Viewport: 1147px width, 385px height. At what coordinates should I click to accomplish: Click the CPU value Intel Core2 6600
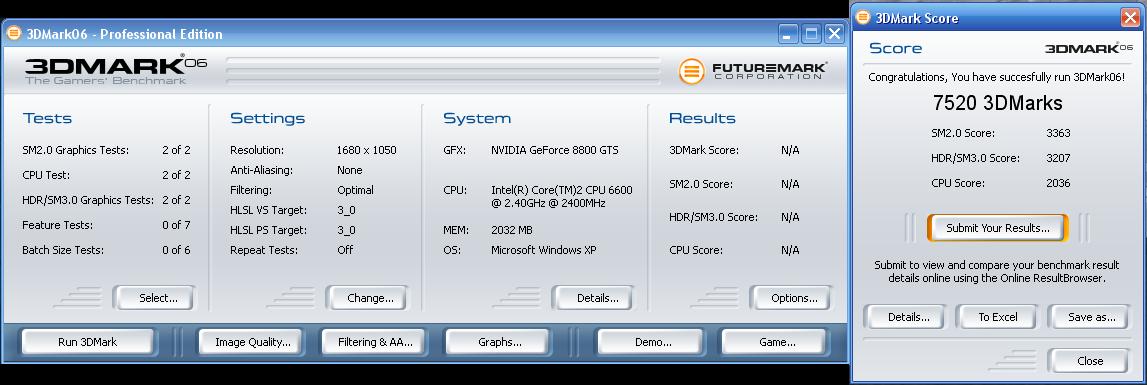pos(562,196)
